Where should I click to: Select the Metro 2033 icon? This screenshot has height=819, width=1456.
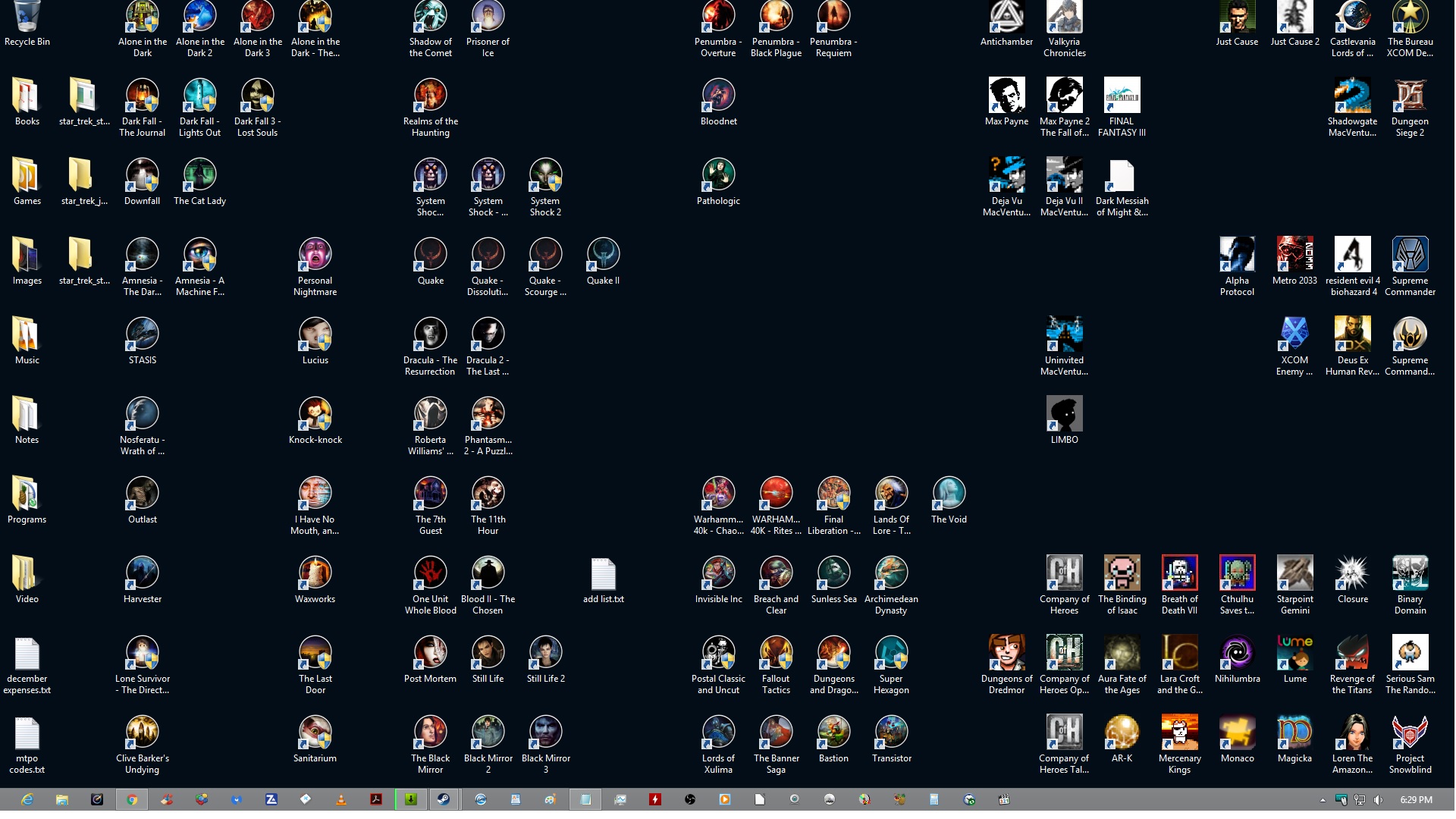coord(1294,260)
